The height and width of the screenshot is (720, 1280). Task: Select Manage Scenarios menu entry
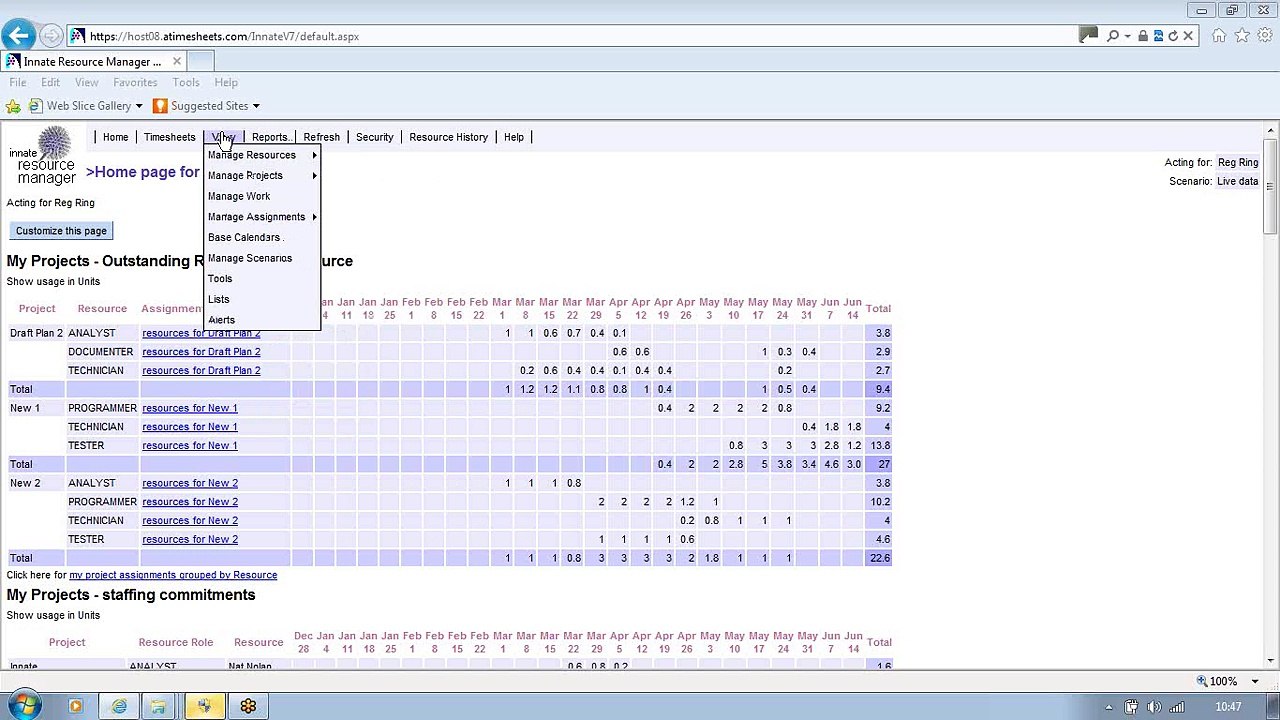[262, 258]
